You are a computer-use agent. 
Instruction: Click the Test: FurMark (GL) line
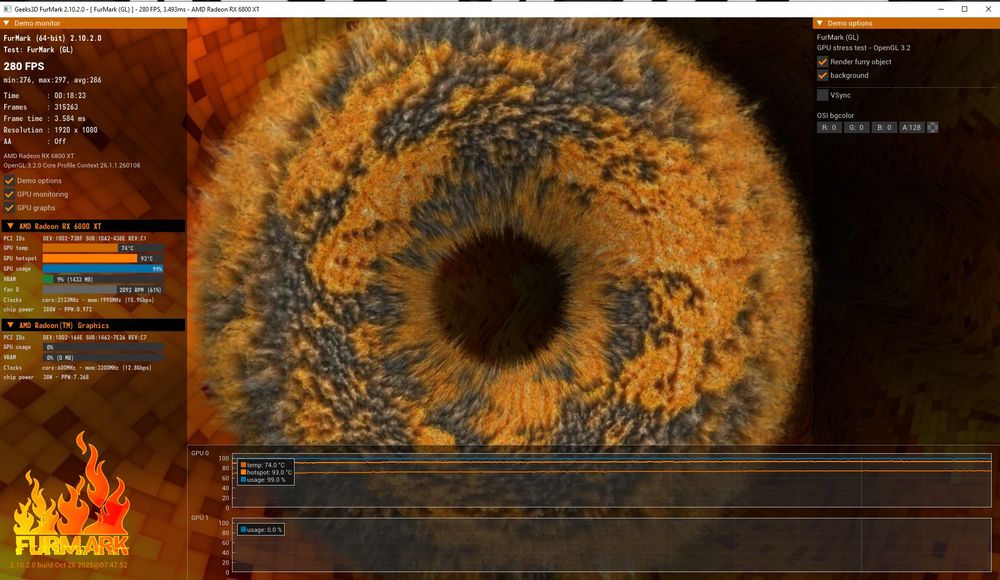(x=38, y=49)
